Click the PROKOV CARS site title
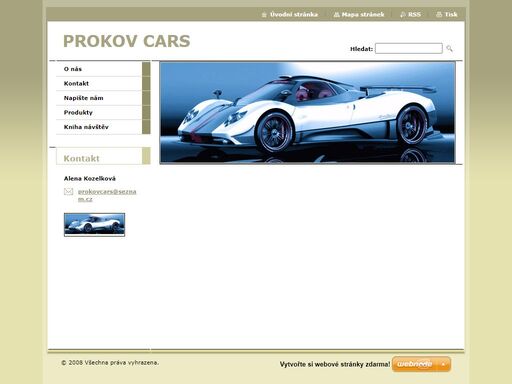 [127, 41]
